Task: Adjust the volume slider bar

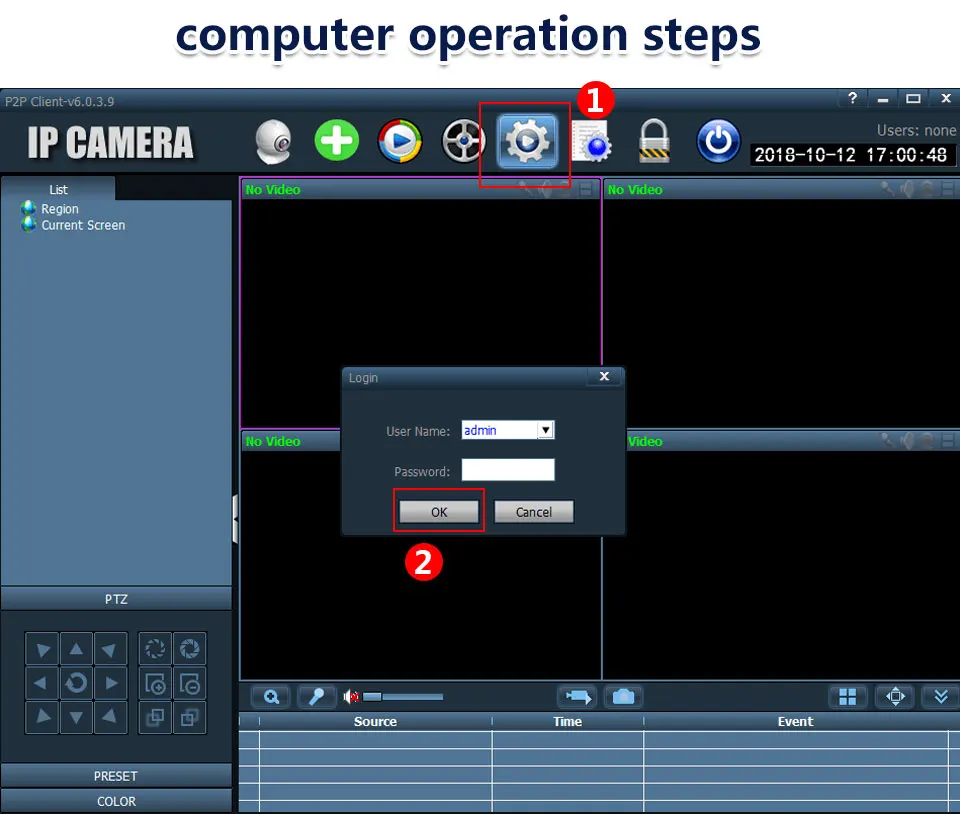Action: [x=403, y=696]
